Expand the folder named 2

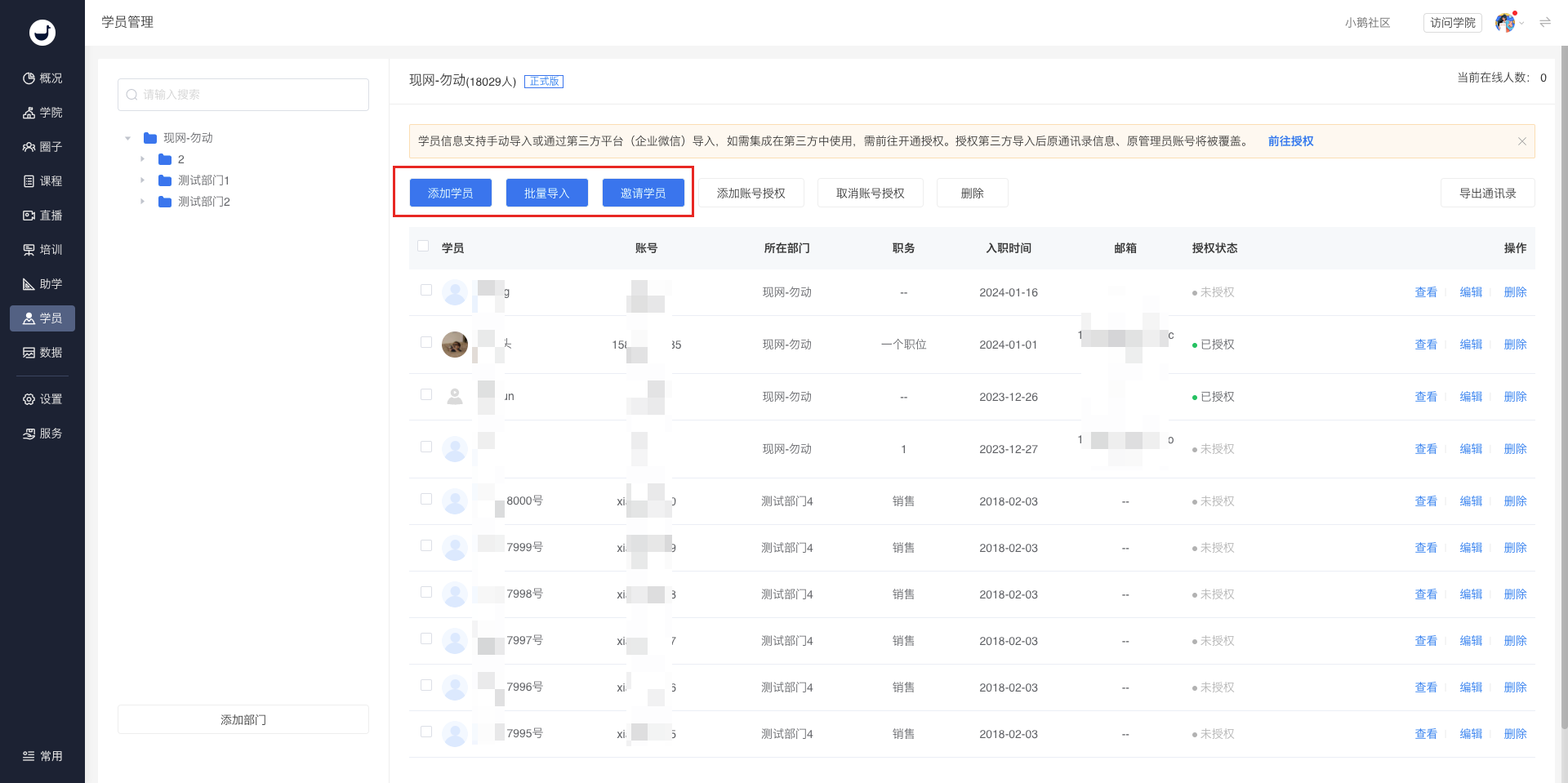pos(143,159)
